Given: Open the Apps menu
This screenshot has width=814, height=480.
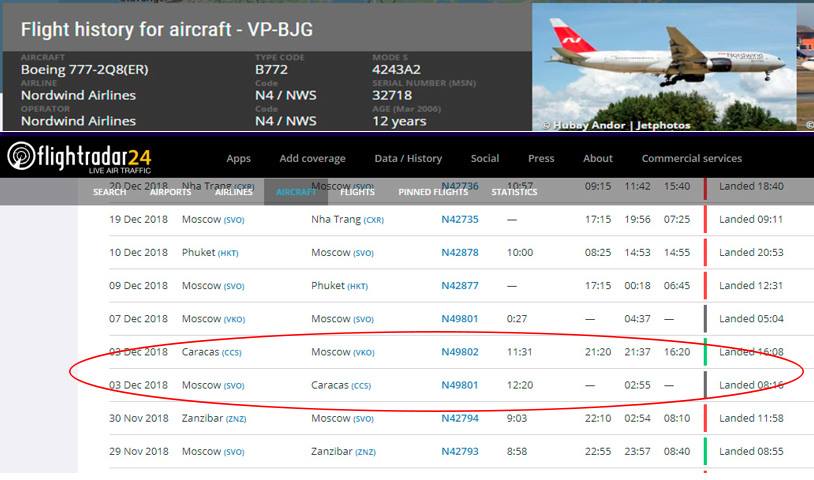Looking at the screenshot, I should [x=238, y=158].
